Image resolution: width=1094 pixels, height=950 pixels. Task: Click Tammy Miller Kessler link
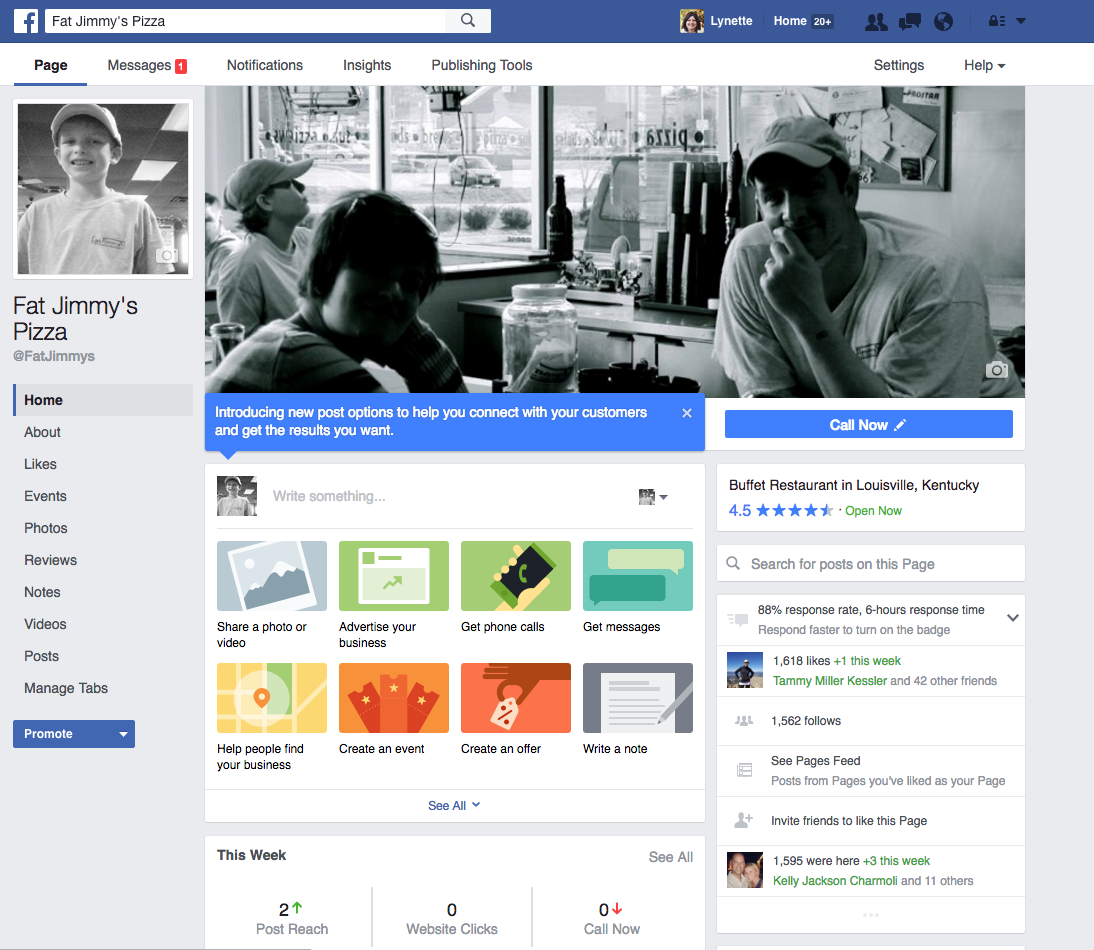click(x=830, y=681)
